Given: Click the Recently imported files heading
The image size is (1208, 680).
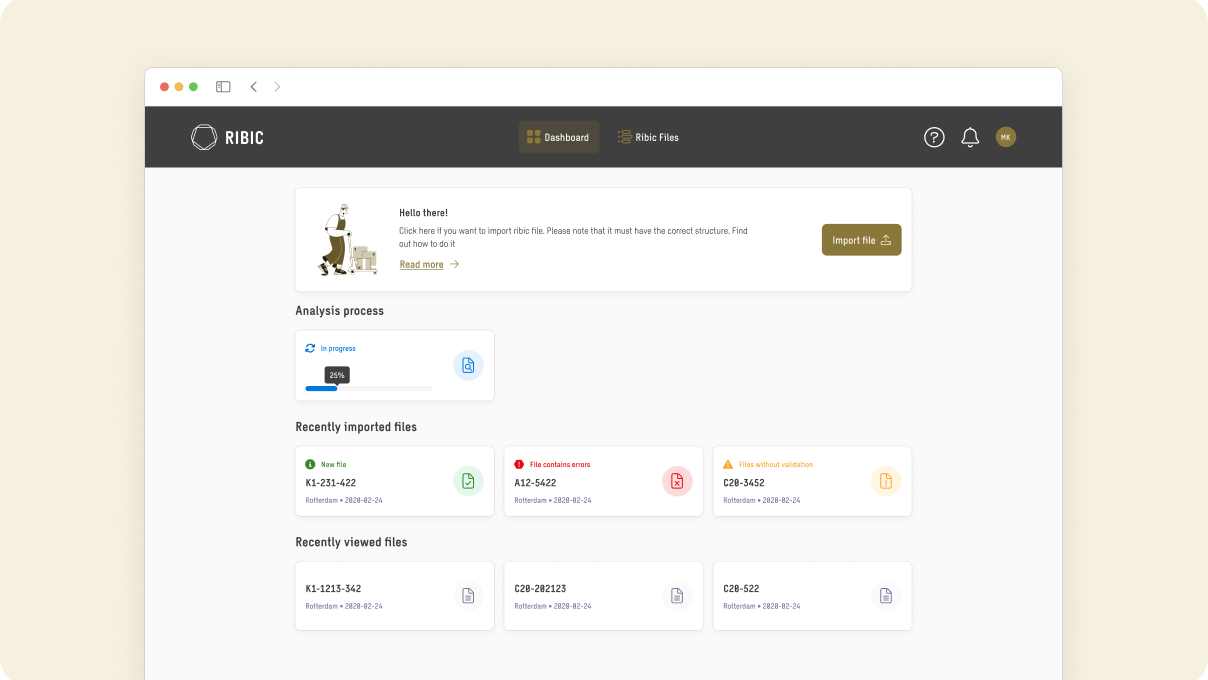Looking at the screenshot, I should pos(356,427).
